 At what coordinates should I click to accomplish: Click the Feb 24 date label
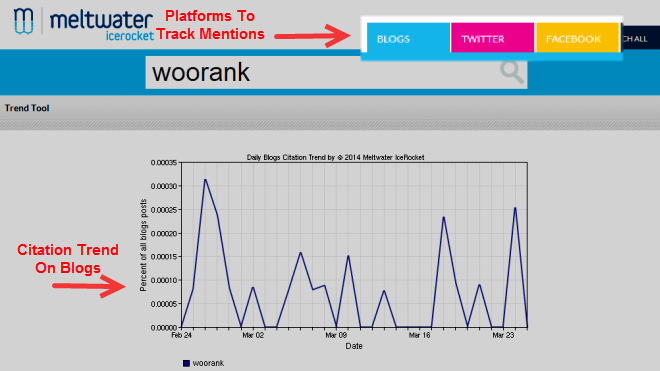tap(181, 335)
